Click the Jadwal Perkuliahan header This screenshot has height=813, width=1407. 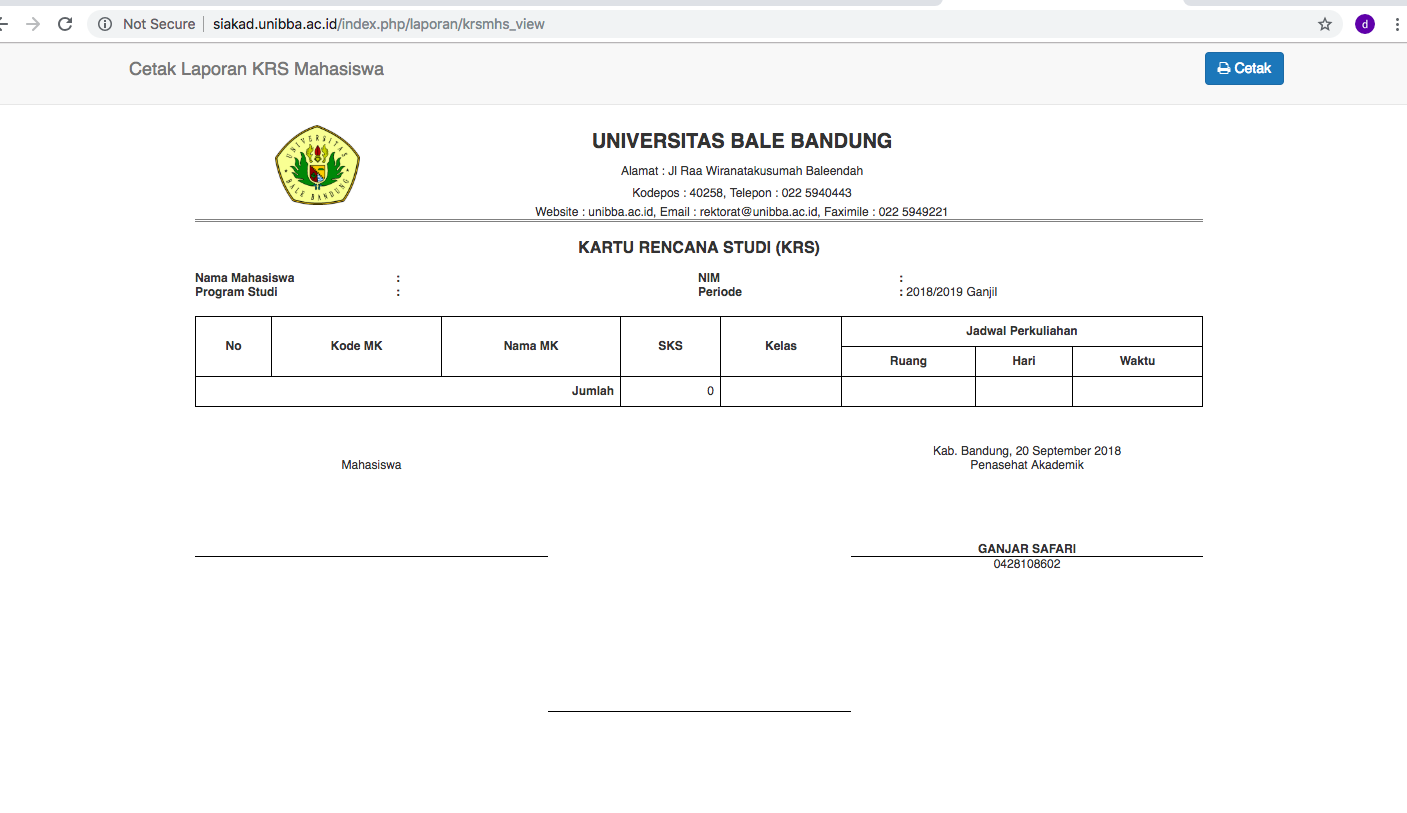click(x=1022, y=331)
